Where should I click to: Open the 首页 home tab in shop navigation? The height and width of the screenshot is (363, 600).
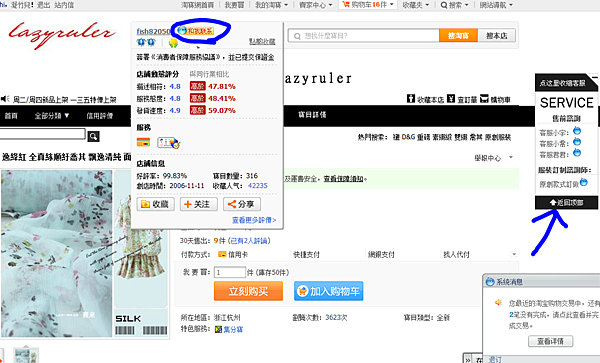tap(11, 116)
